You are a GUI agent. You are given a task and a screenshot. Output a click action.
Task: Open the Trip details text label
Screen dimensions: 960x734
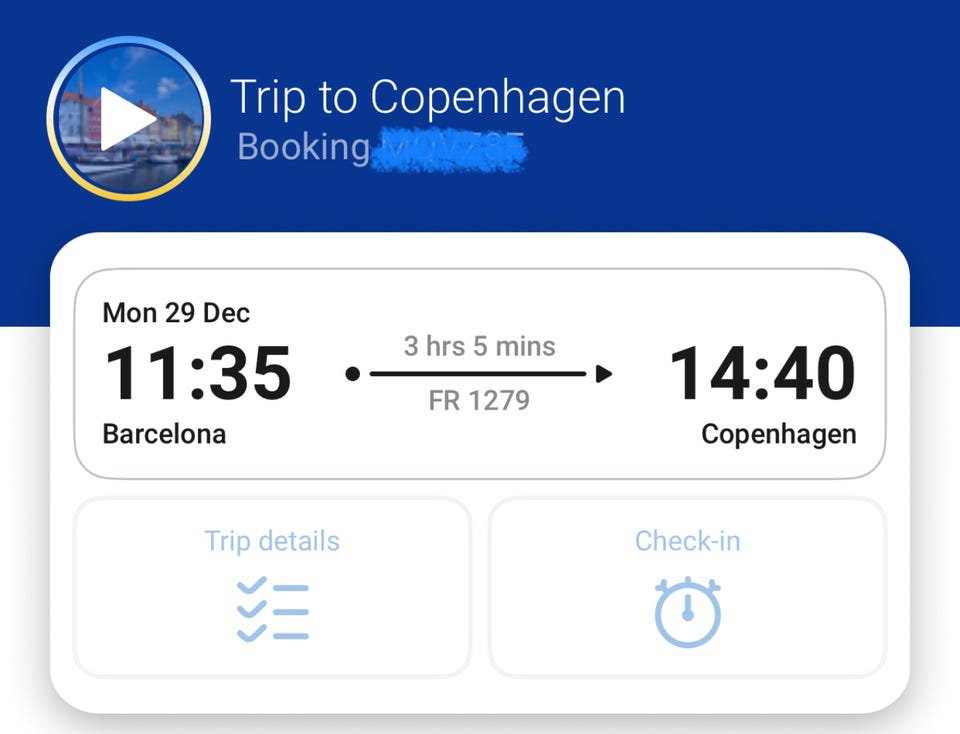(272, 541)
